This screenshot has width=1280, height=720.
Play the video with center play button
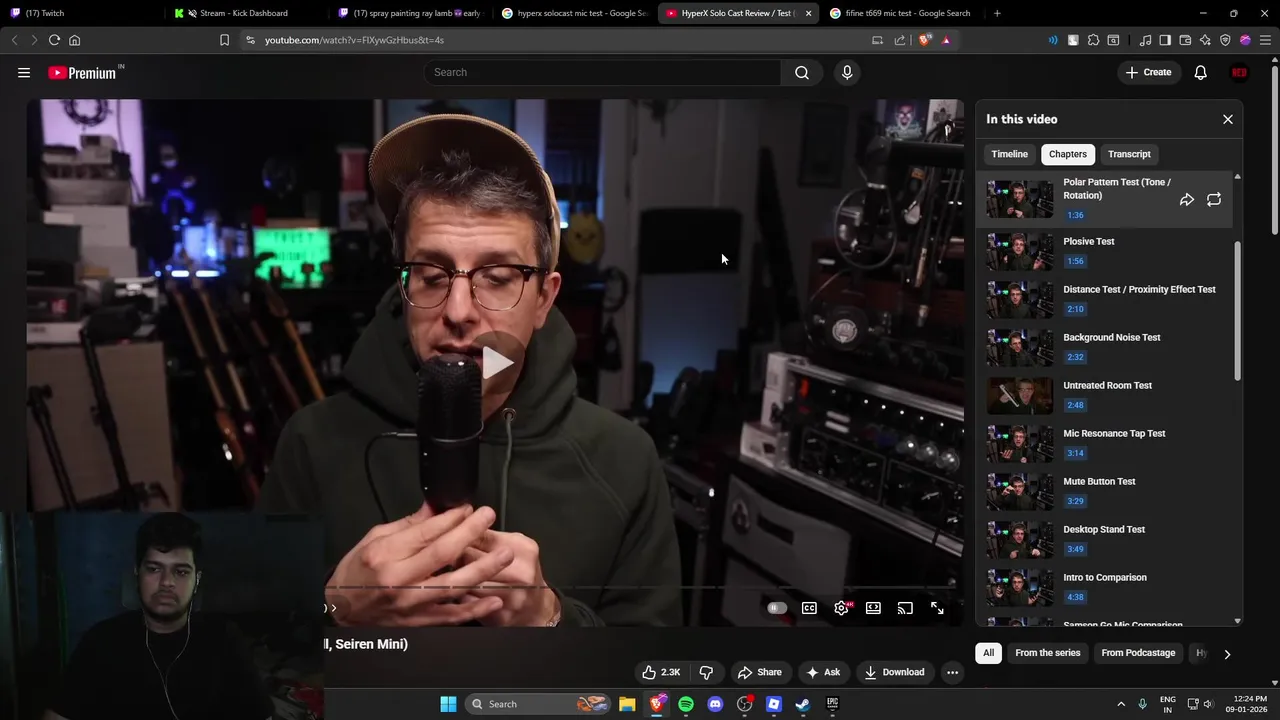(x=496, y=362)
